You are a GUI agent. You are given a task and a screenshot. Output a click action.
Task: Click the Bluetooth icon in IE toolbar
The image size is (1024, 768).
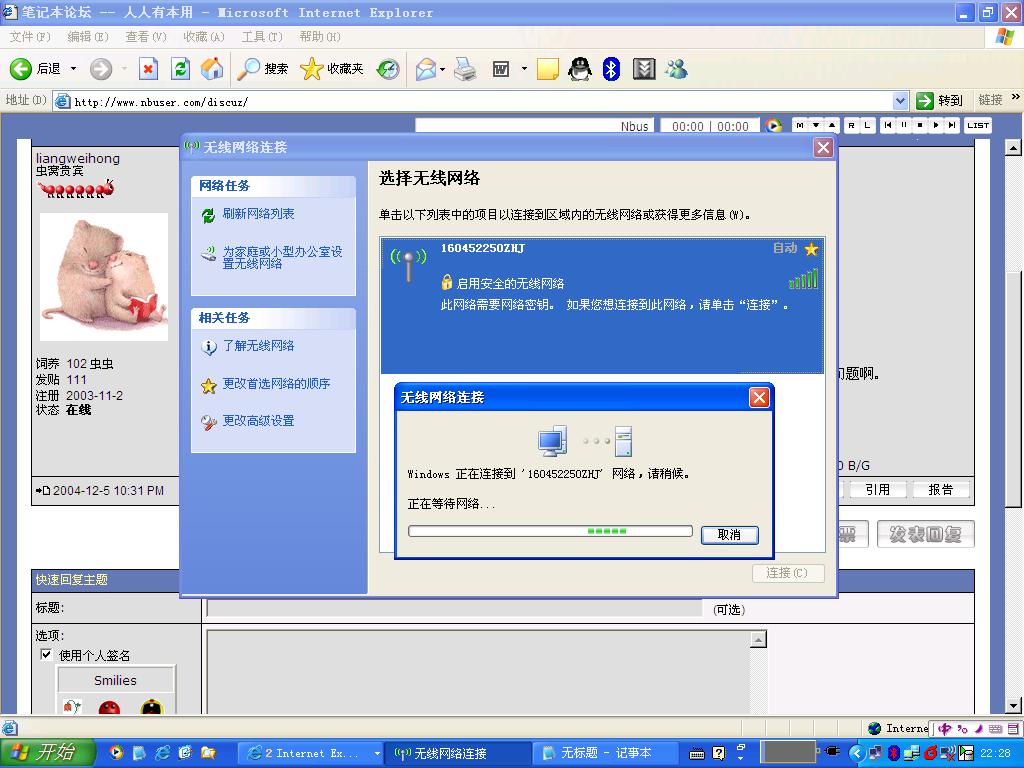click(x=611, y=68)
